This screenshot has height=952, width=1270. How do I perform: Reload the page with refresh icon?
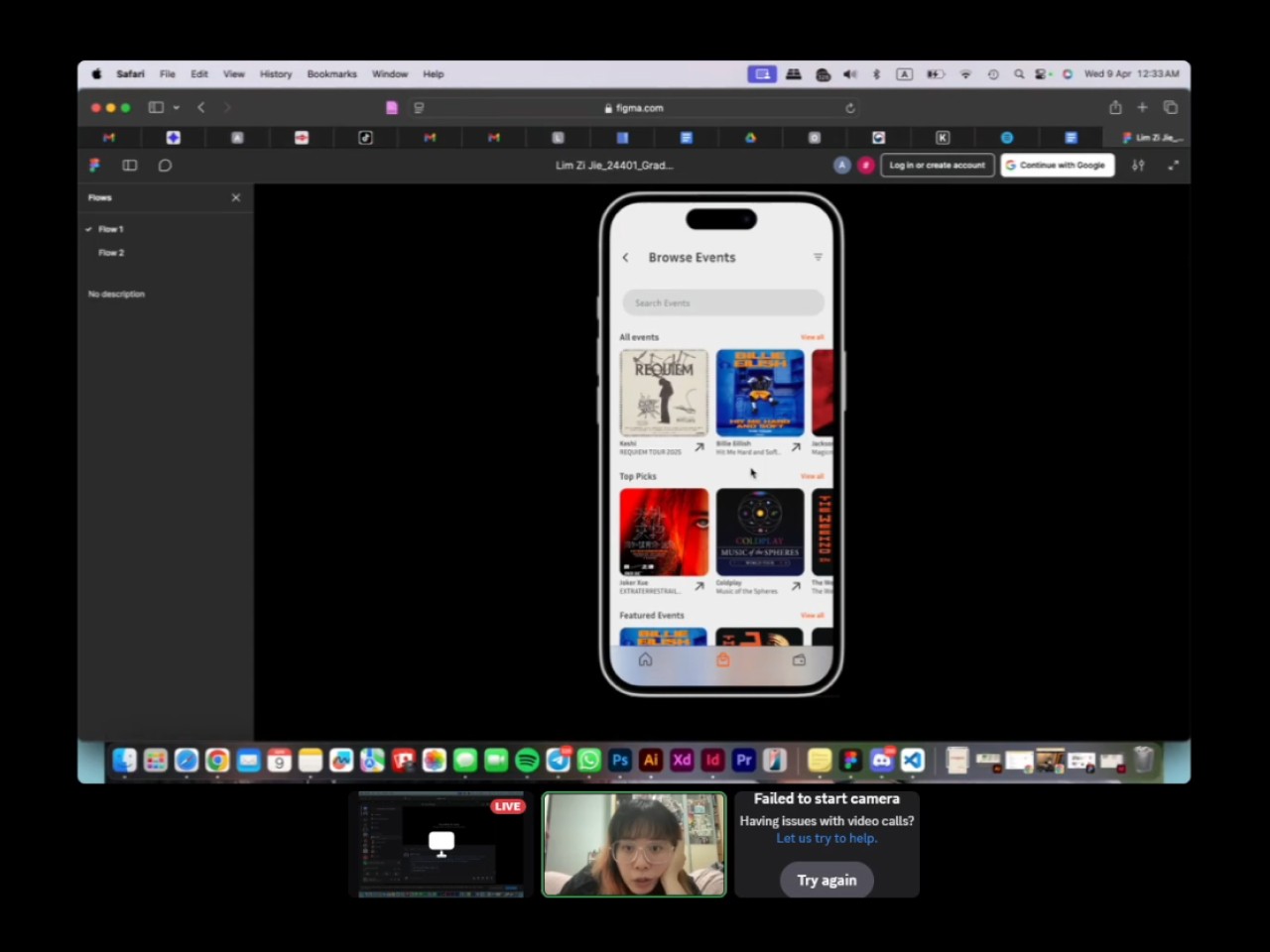click(850, 108)
